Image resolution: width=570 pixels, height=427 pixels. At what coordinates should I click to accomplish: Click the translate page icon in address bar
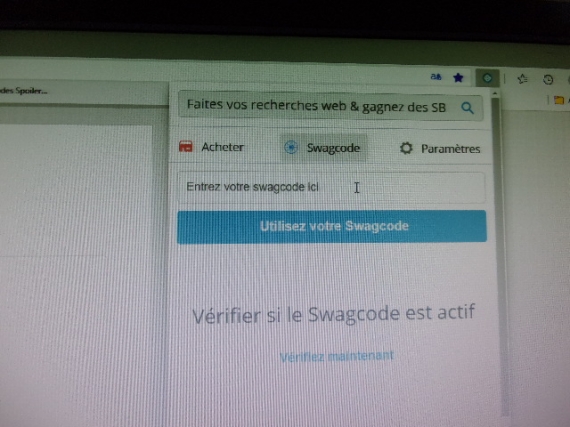tap(436, 77)
